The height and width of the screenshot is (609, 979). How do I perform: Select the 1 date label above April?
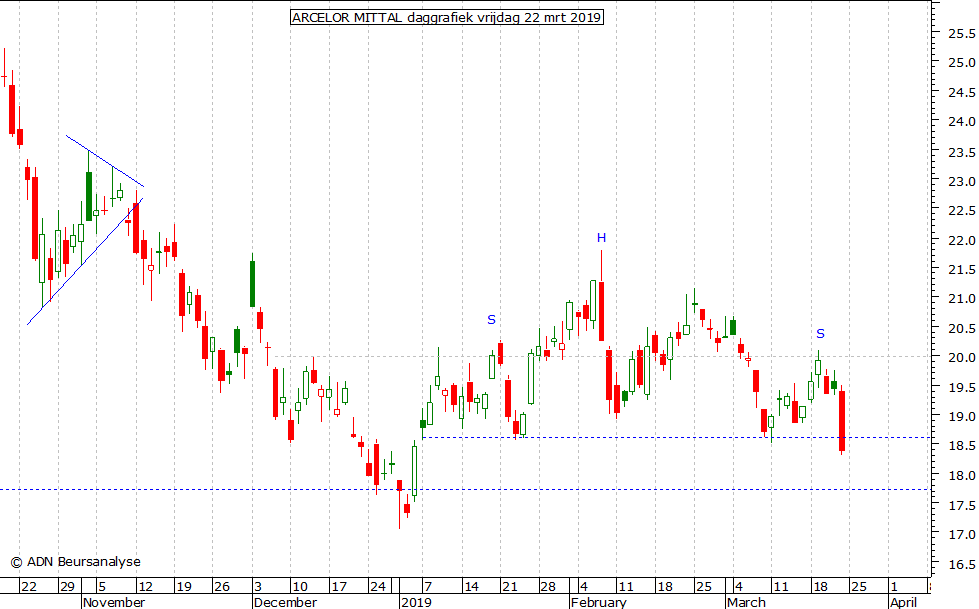coord(894,587)
